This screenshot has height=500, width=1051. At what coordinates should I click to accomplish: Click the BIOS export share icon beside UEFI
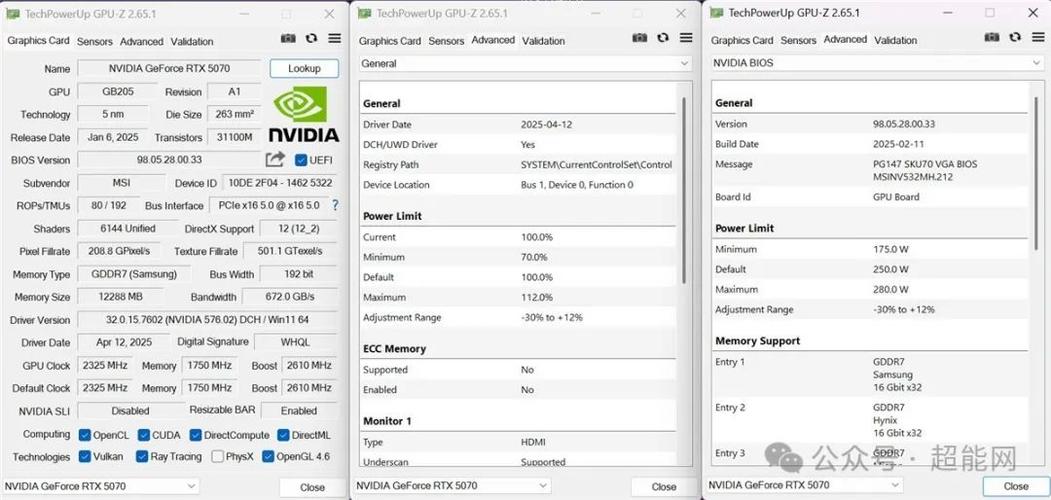tap(275, 160)
